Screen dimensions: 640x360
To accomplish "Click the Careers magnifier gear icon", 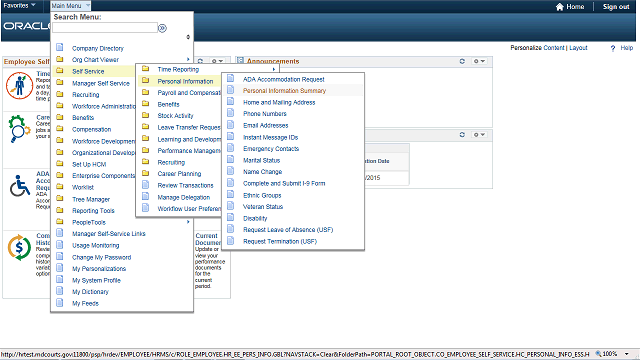I will 18,129.
